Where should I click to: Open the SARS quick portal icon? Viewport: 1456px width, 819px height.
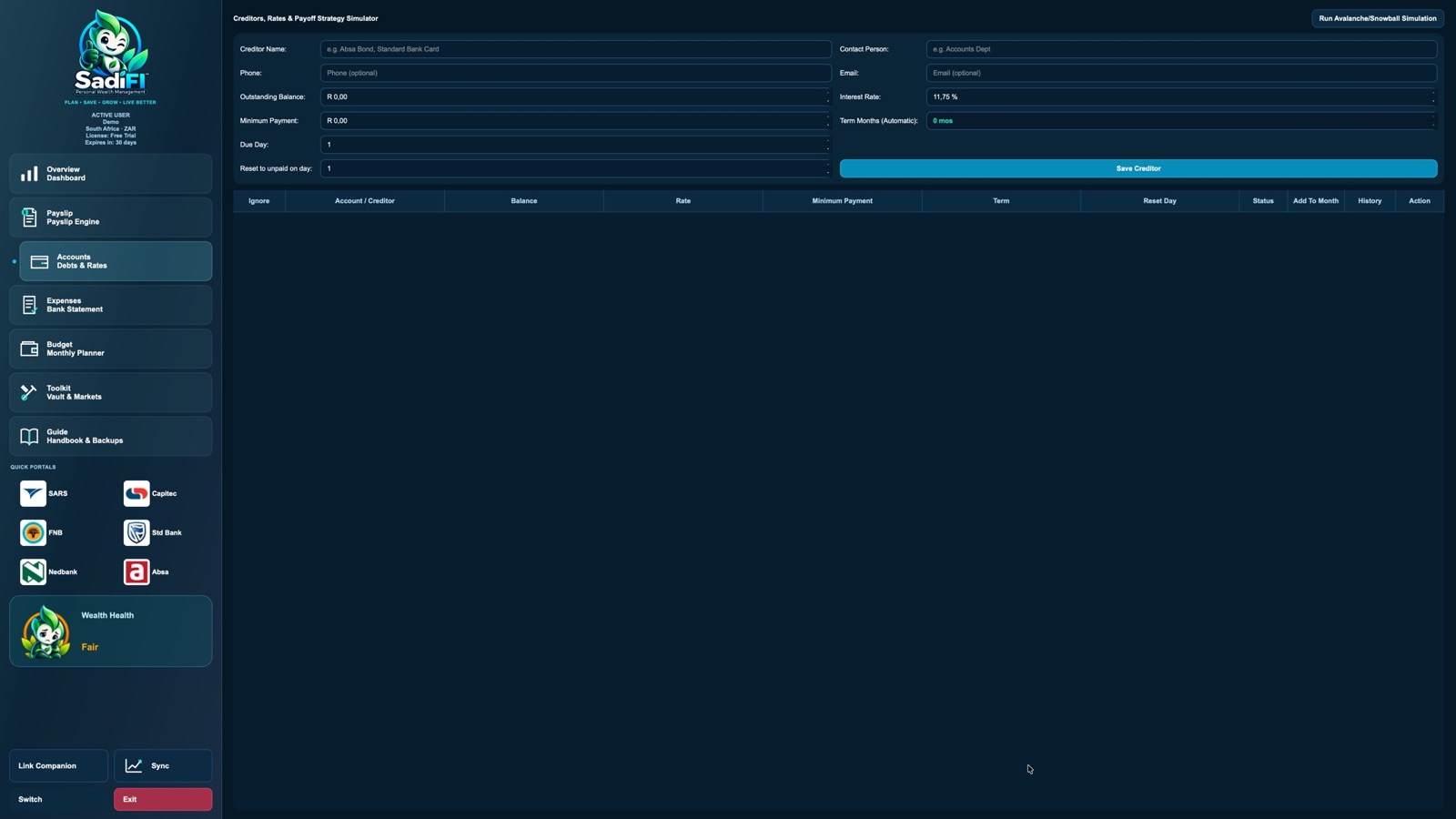pos(33,493)
